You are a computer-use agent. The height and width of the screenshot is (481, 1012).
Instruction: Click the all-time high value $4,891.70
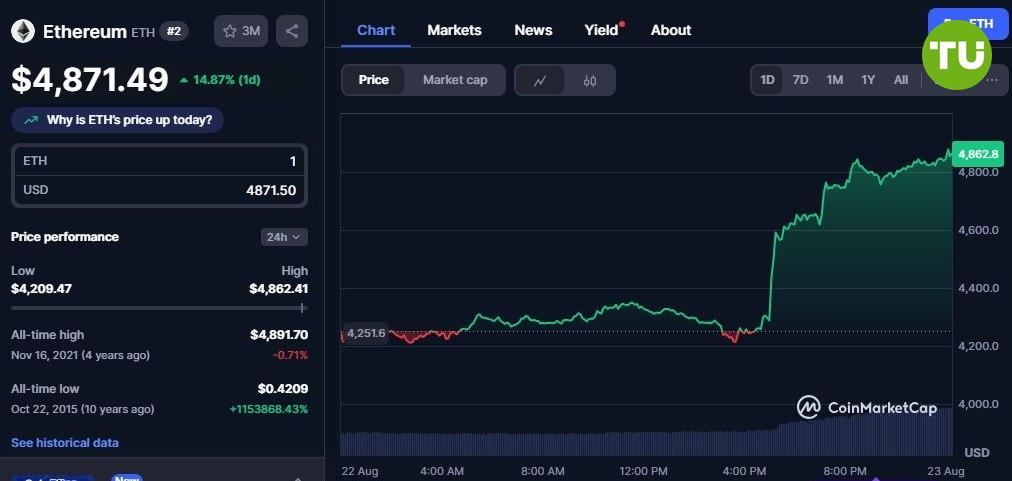279,334
